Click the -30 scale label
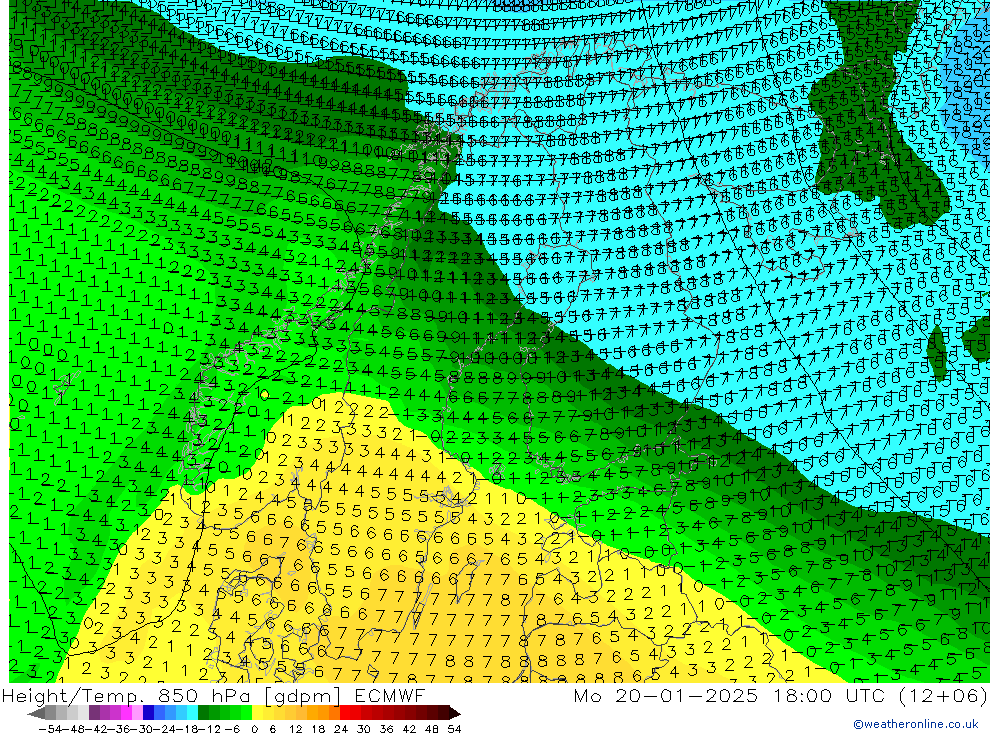Viewport: 1000px width, 733px height. [x=142, y=729]
